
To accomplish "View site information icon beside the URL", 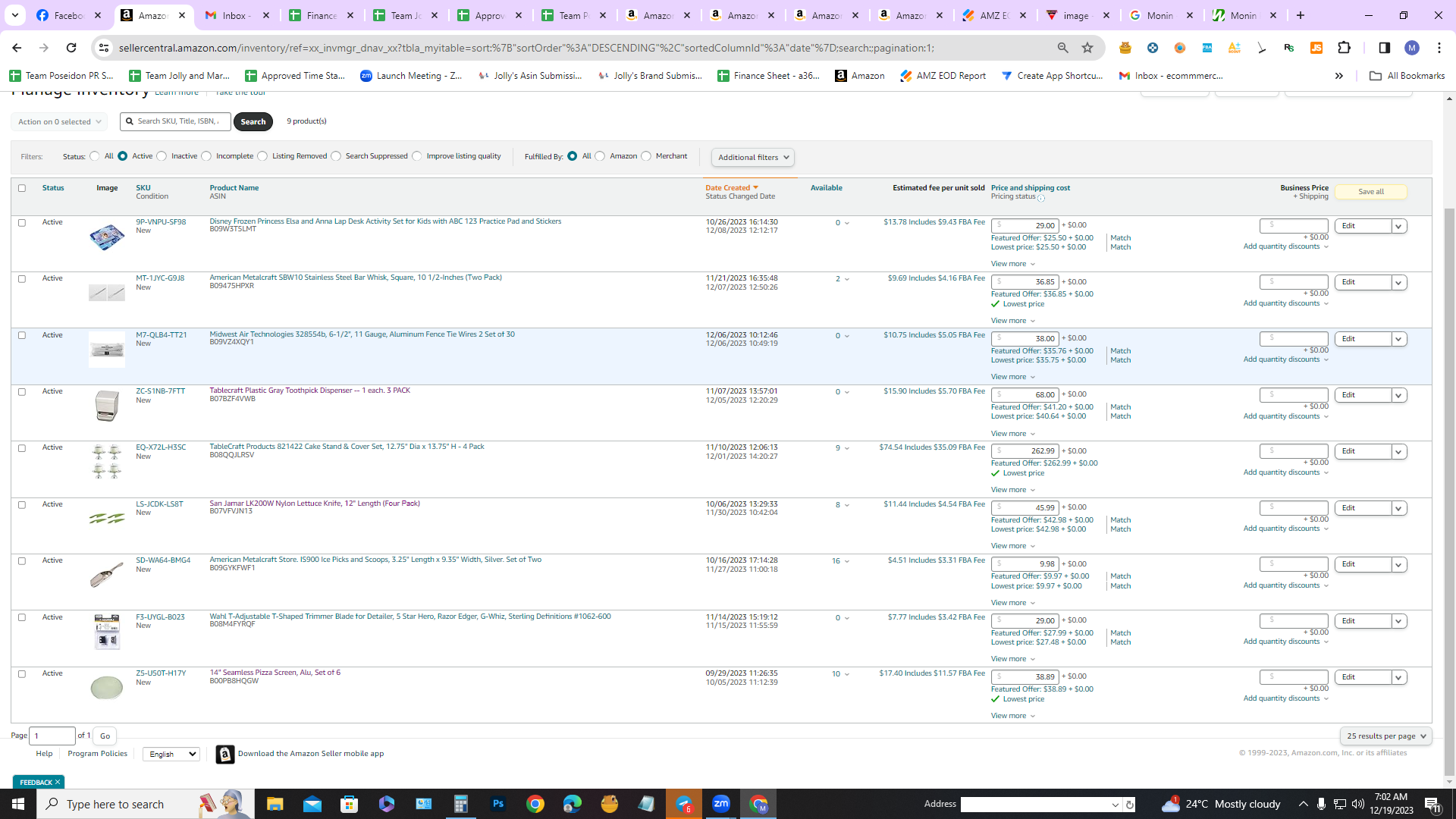I will click(104, 48).
